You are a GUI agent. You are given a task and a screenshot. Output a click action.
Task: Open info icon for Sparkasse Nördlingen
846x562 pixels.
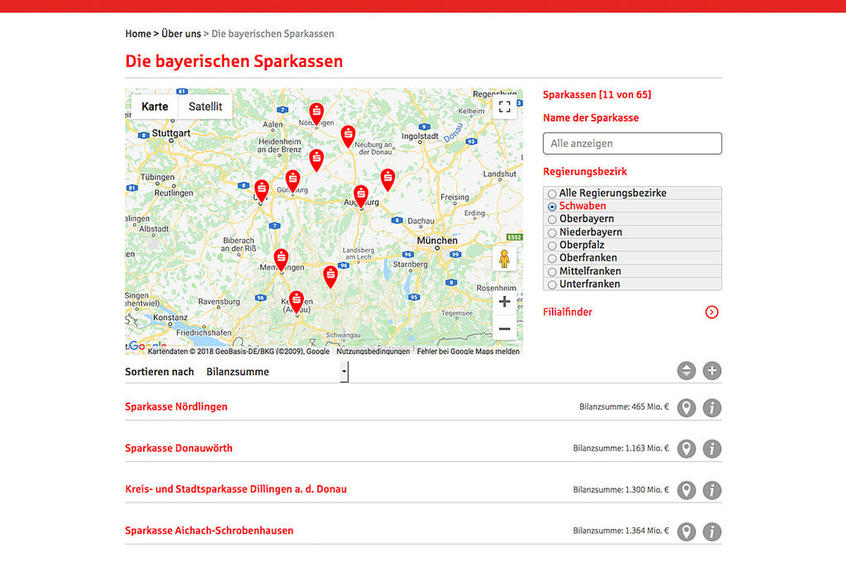[712, 408]
